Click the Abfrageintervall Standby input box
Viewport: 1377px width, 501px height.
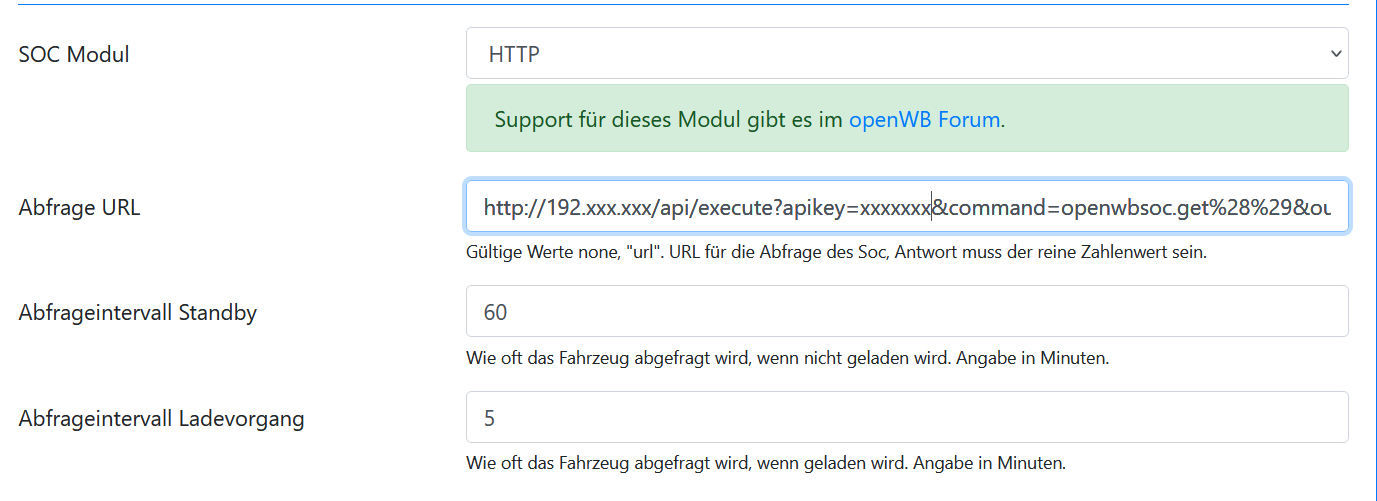point(906,312)
